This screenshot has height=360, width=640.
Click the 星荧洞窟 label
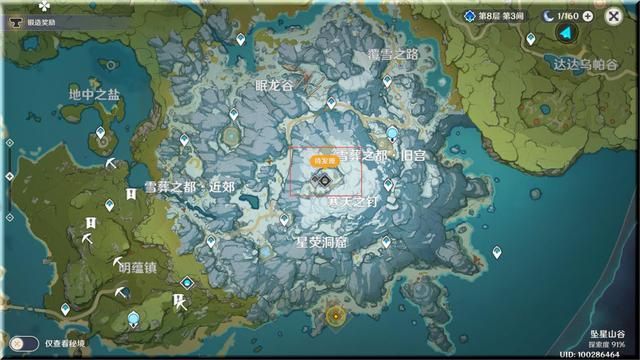coord(321,243)
